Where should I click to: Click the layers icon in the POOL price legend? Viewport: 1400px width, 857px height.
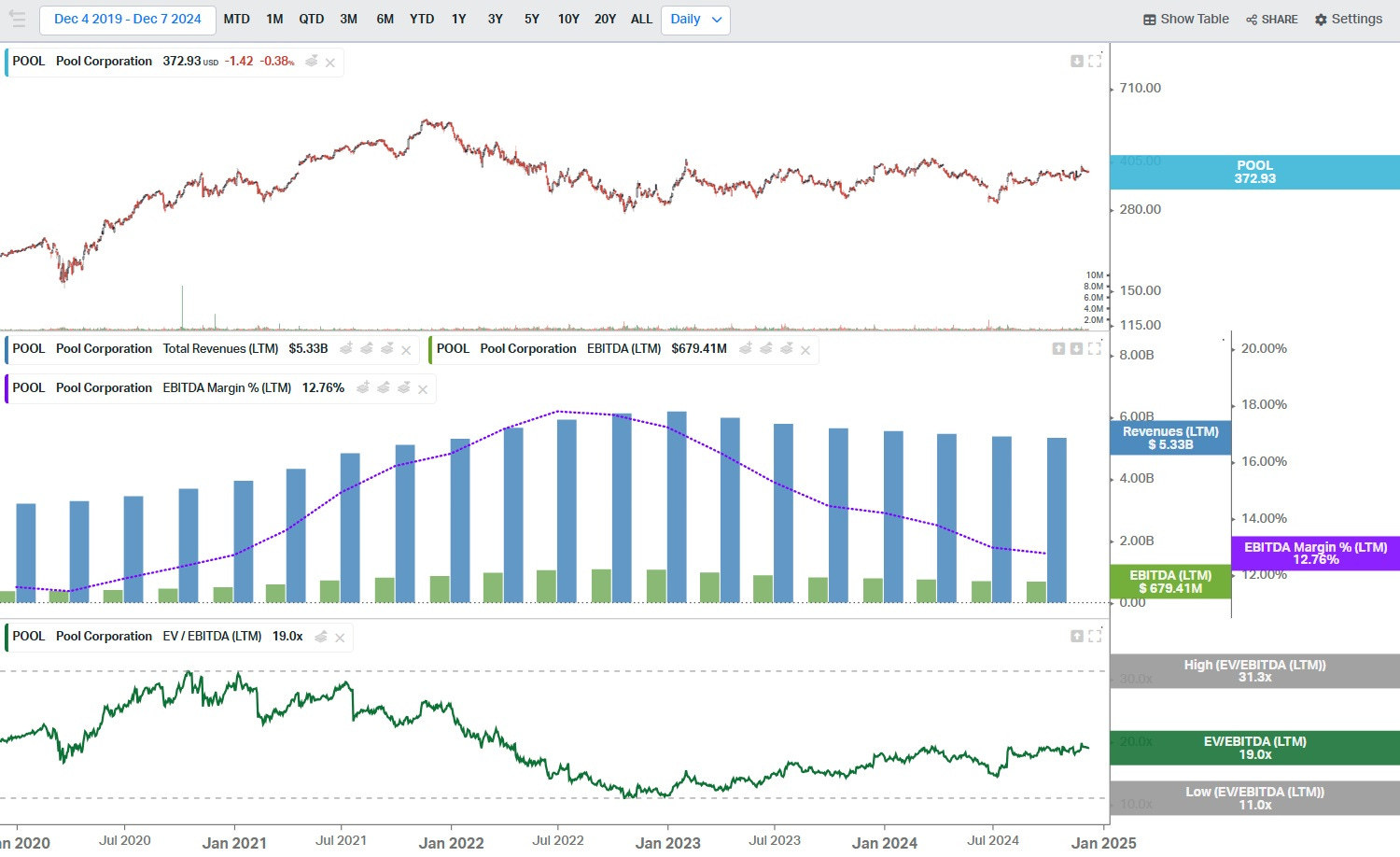coord(312,62)
